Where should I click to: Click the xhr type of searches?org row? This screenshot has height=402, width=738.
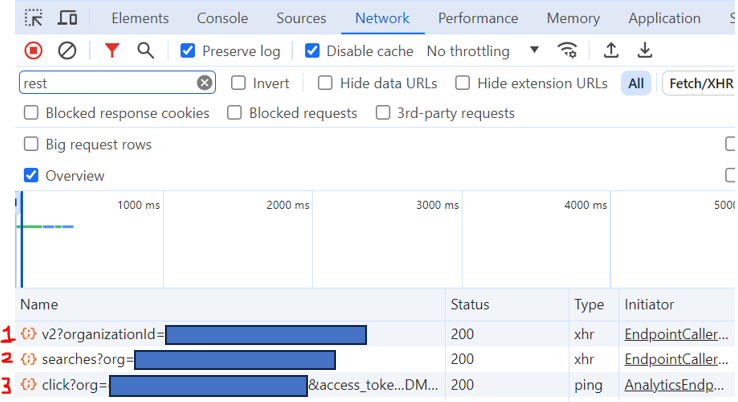(x=584, y=359)
